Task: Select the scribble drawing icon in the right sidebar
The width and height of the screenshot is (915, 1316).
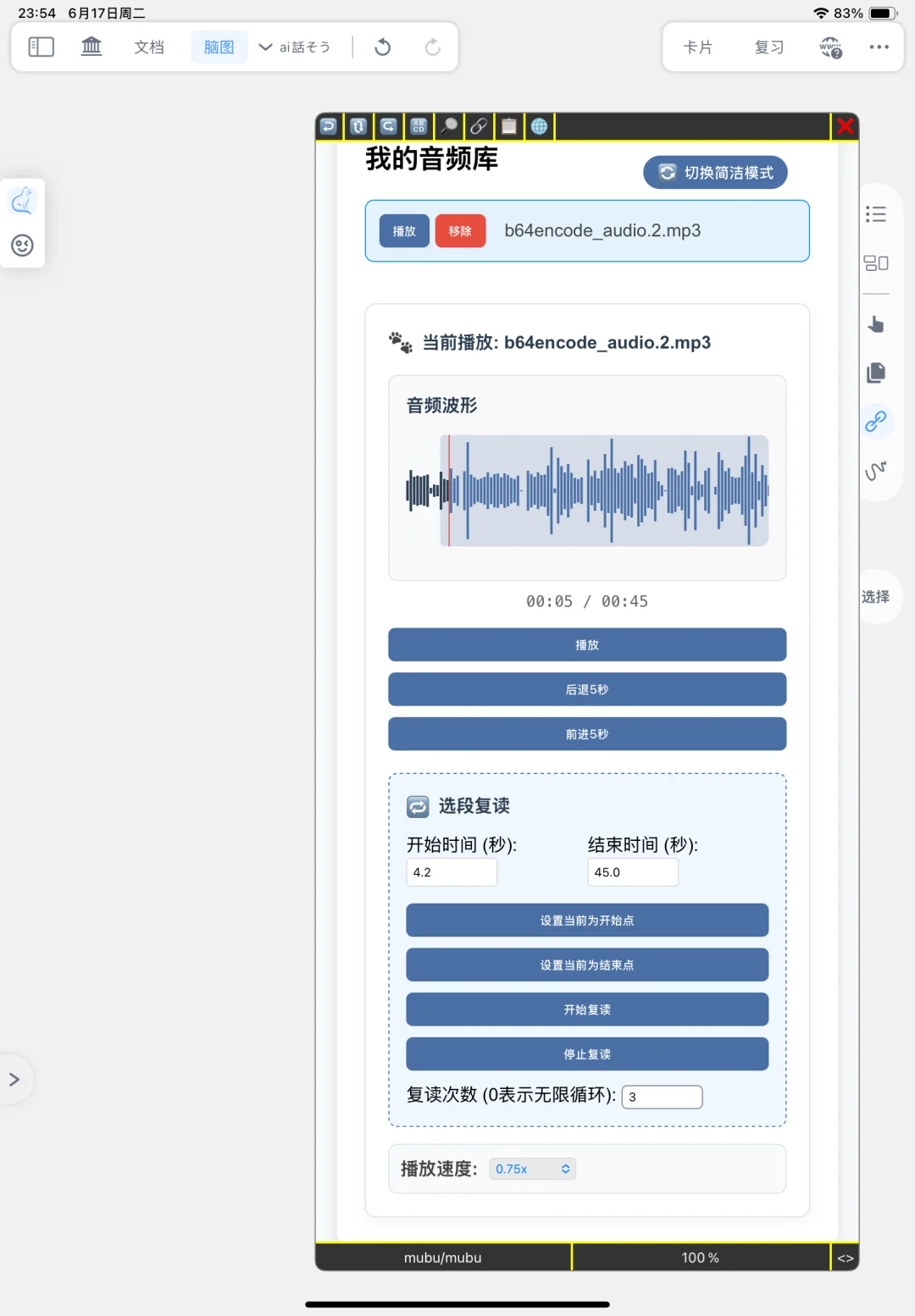Action: point(877,469)
